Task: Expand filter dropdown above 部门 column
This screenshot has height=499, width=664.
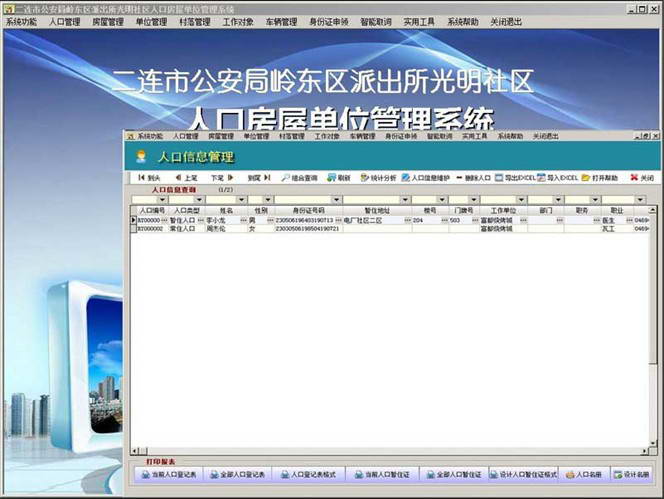Action: coord(558,200)
